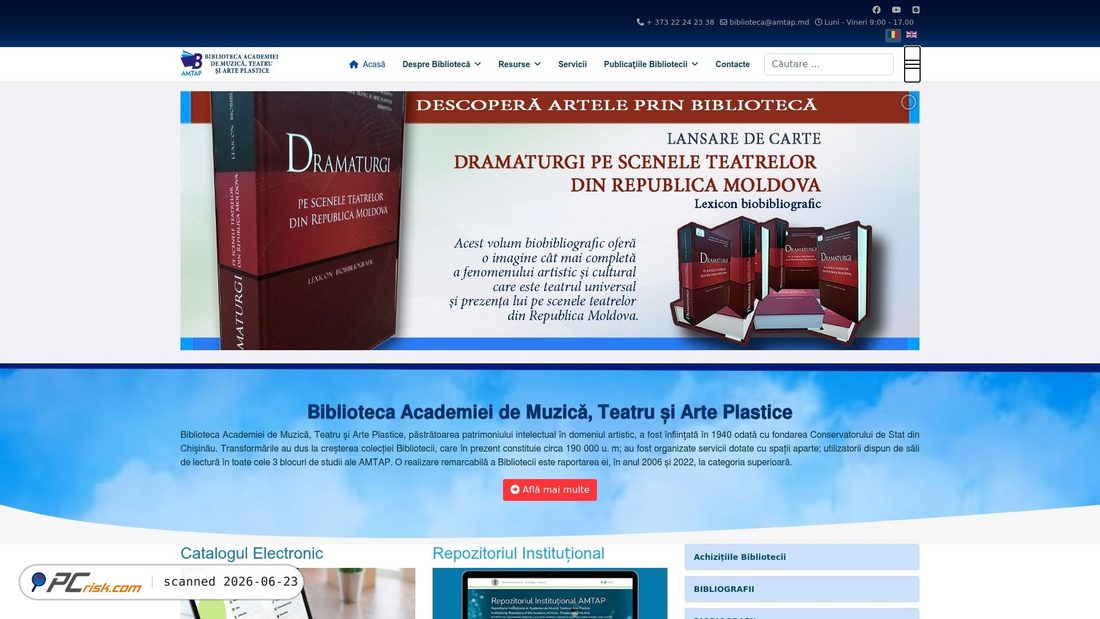
Task: Expand the Publicațiile Bibliotecii dropdown menu
Action: pos(650,64)
